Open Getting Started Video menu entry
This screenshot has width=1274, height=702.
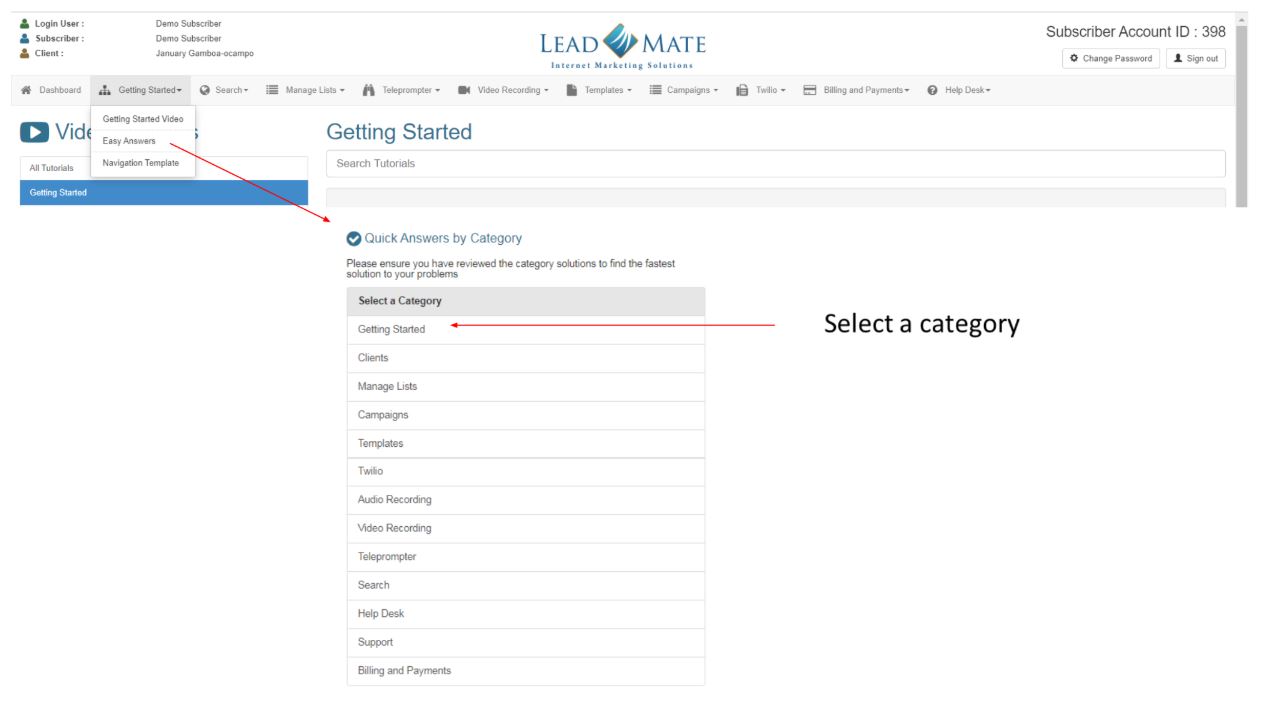click(143, 119)
